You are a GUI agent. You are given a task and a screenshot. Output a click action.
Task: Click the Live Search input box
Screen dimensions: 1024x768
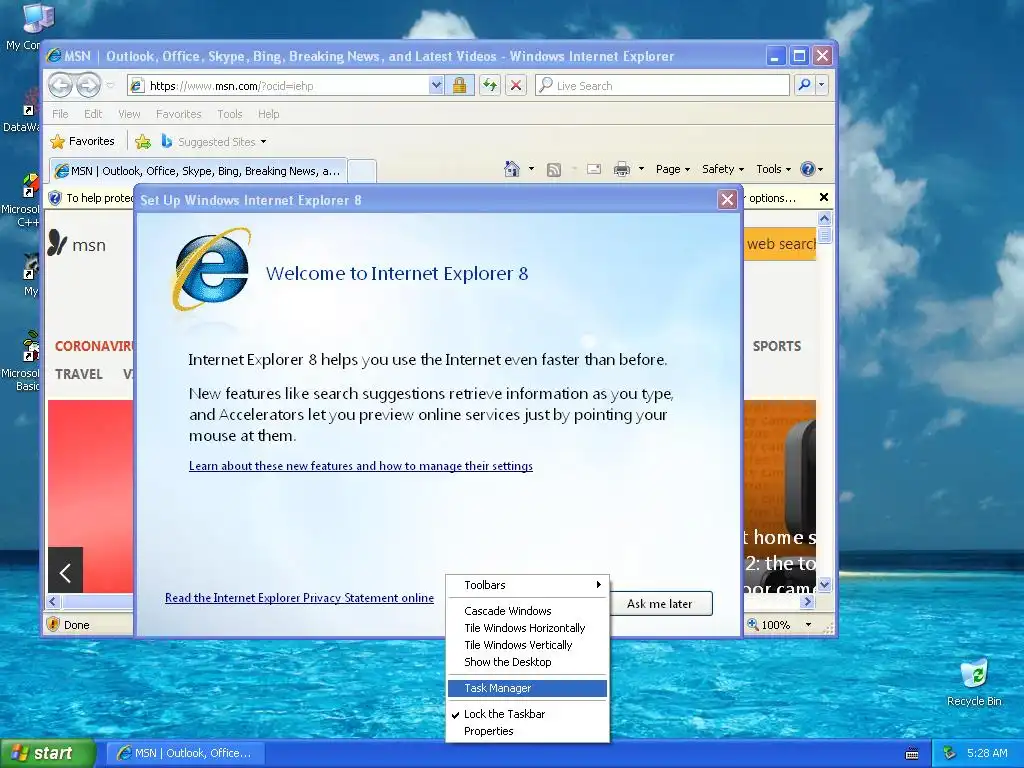662,86
